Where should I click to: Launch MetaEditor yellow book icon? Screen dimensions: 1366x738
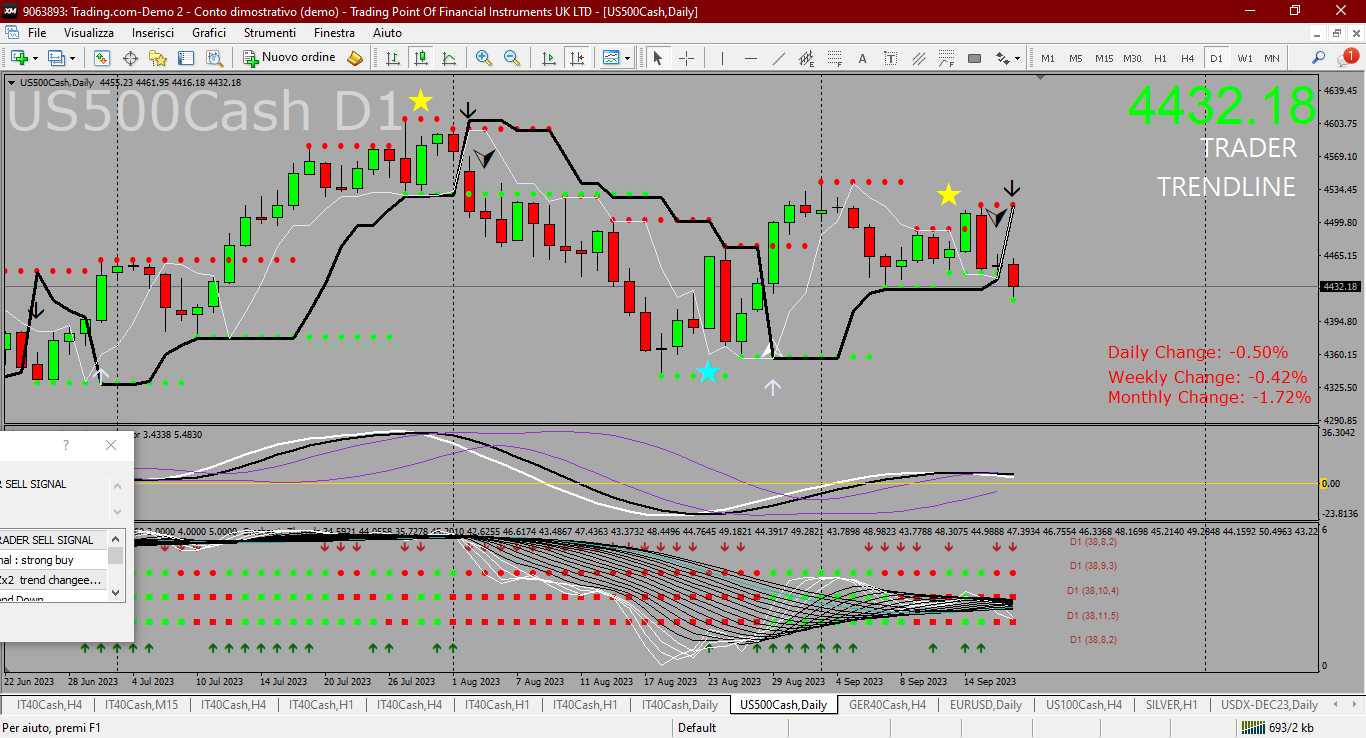pos(355,58)
